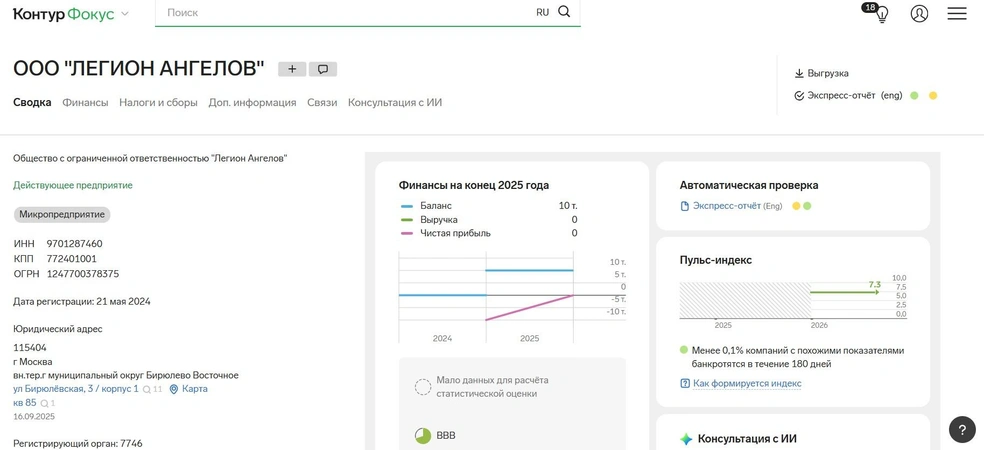The image size is (984, 450).
Task: Click the Контур Фокус logo
Action: click(x=63, y=13)
